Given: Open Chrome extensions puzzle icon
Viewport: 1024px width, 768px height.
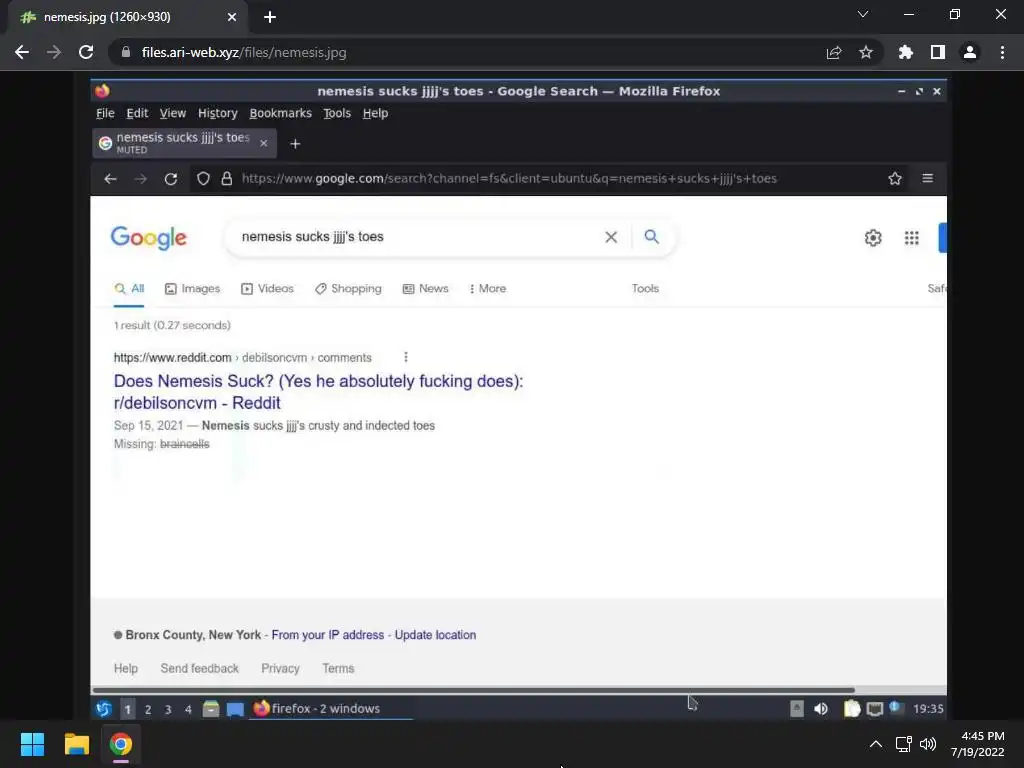Looking at the screenshot, I should coord(905,52).
